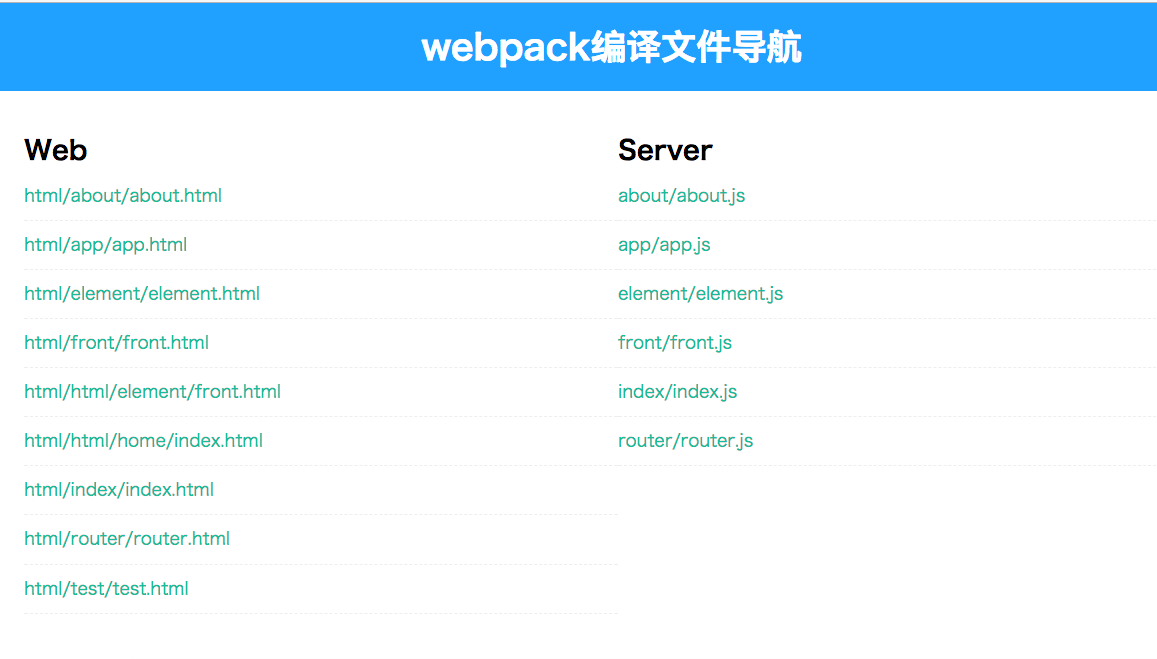Open the index/index.js link

(677, 391)
